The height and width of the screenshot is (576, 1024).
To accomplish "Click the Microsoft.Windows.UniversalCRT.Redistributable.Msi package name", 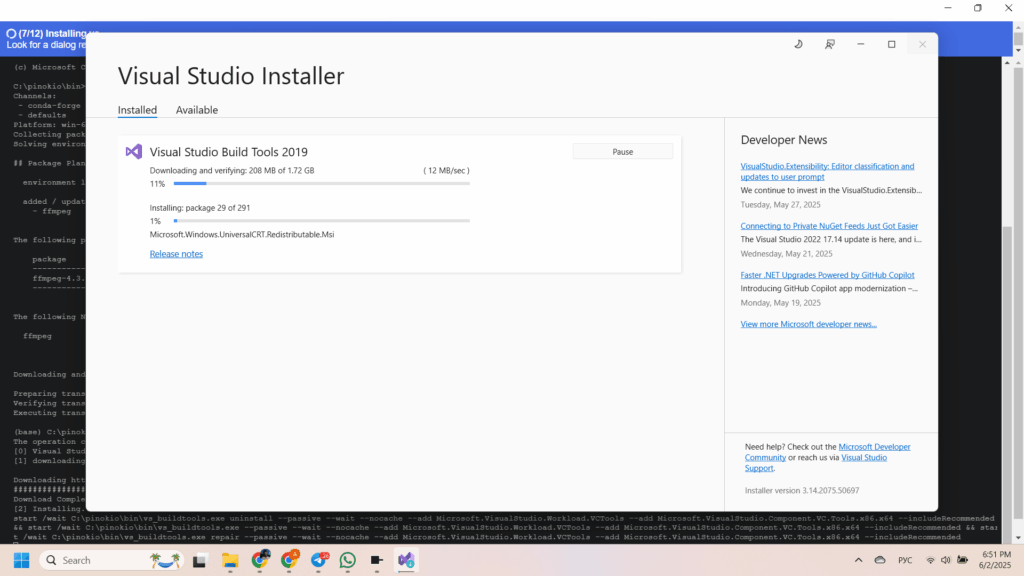I will (242, 234).
